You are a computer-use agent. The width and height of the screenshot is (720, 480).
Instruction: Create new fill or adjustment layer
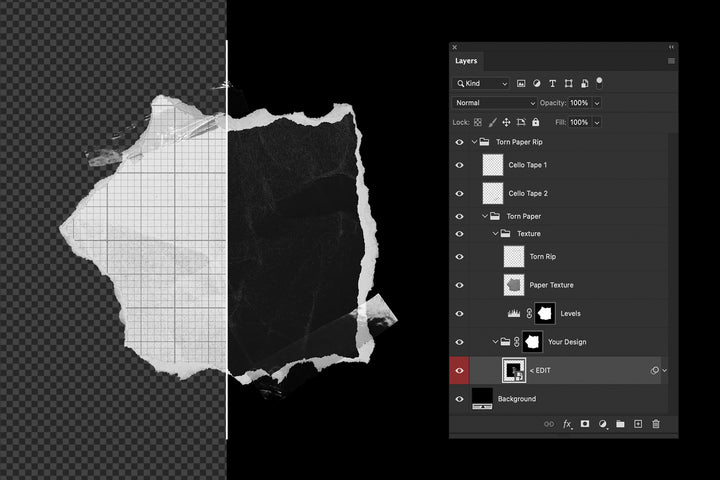coord(602,424)
